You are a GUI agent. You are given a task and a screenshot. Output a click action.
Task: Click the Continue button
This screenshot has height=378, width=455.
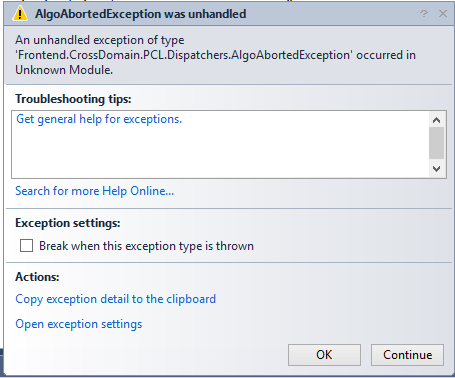click(407, 355)
